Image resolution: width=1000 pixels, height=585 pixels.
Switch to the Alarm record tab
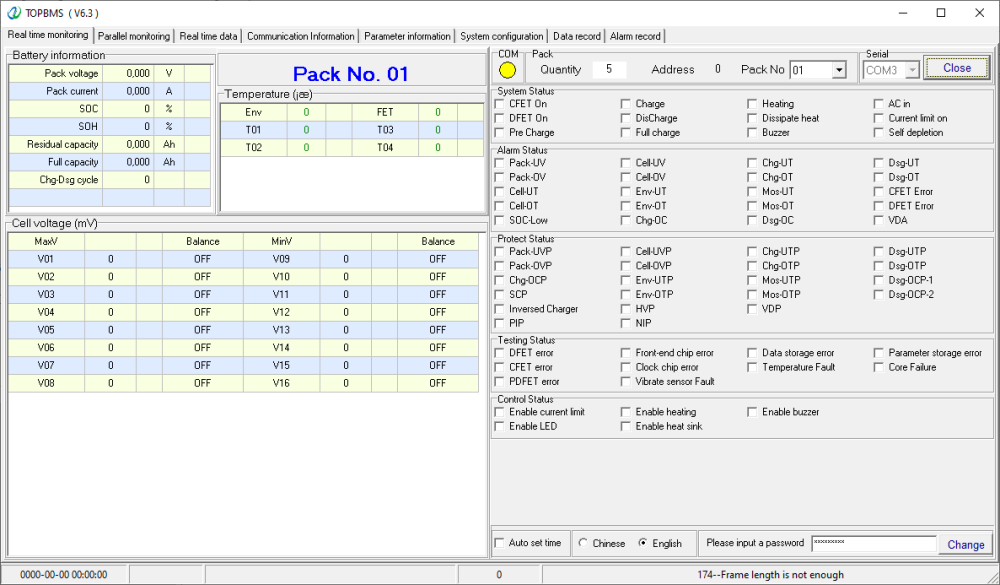point(636,36)
